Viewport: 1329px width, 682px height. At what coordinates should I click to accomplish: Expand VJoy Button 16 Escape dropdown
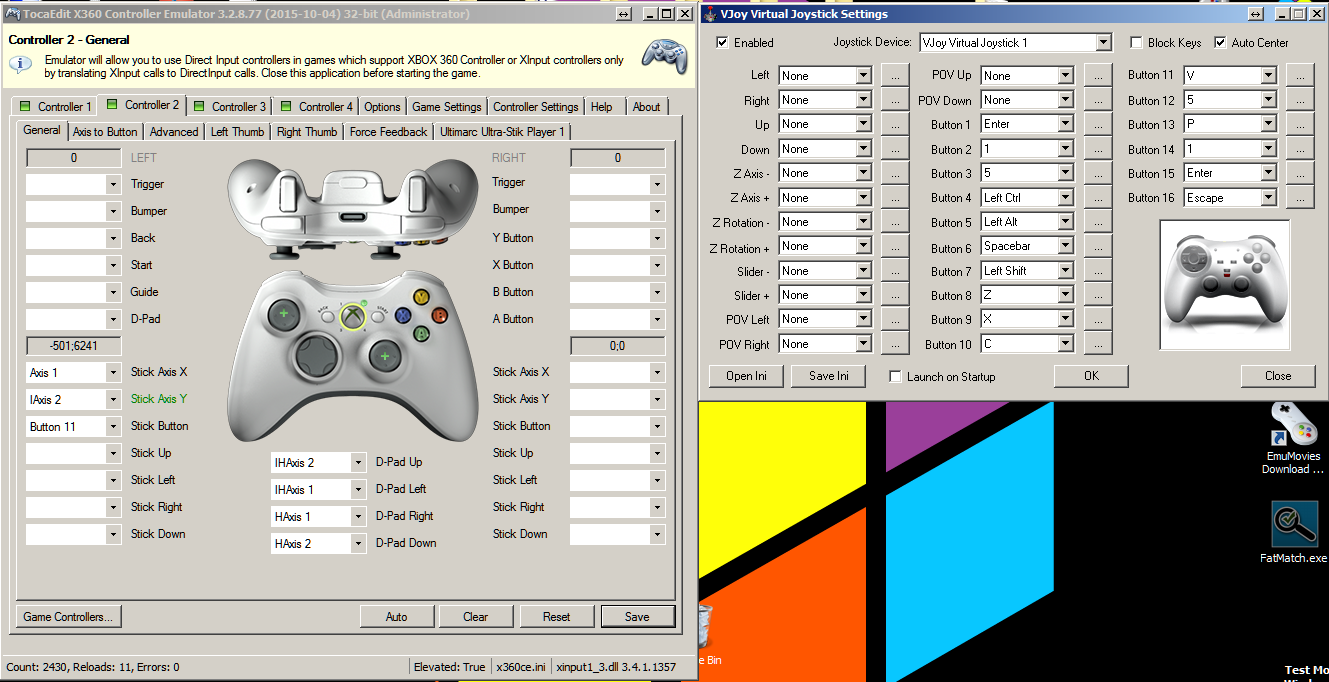pos(1268,198)
